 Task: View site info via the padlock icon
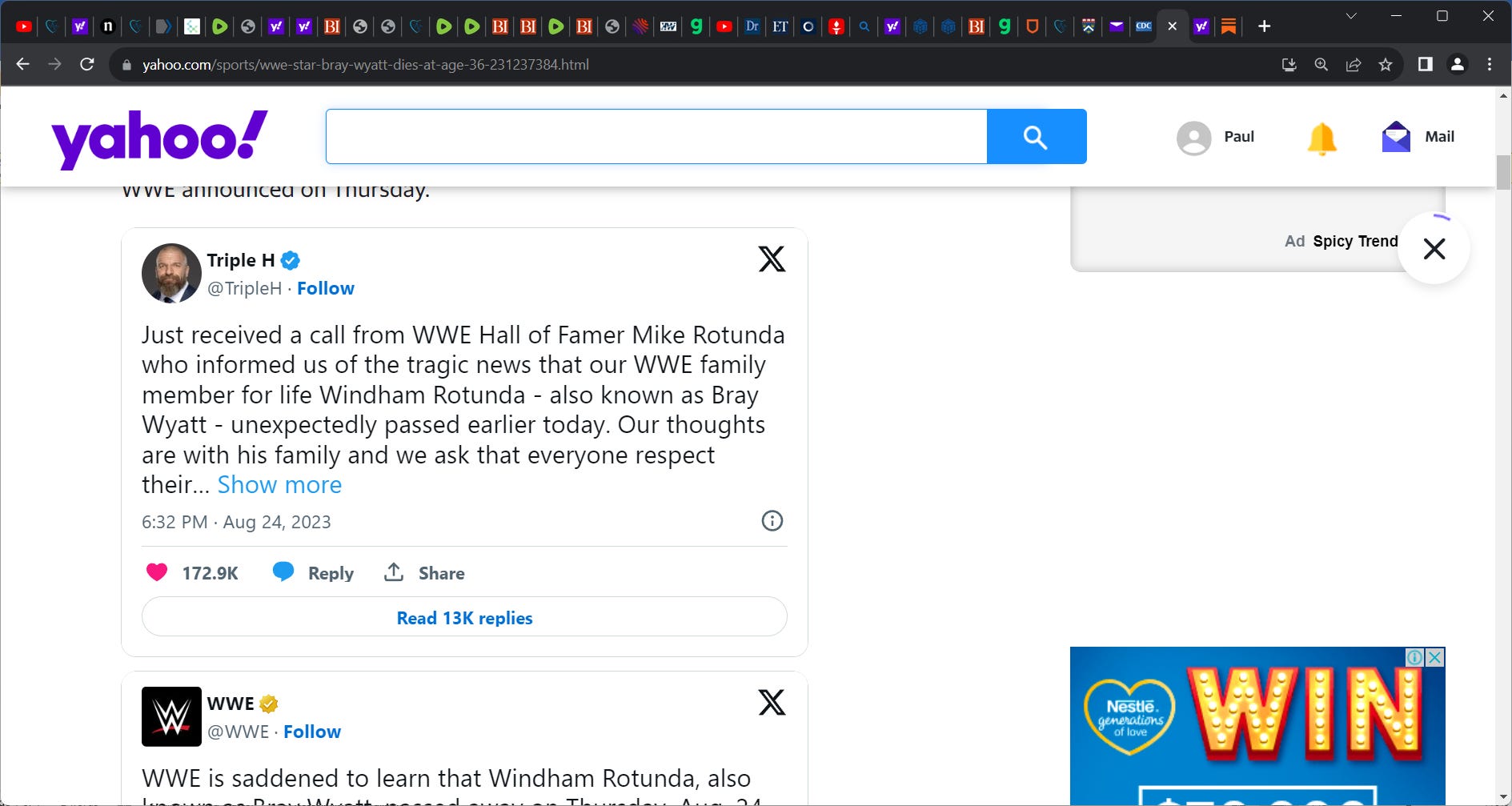pos(126,65)
